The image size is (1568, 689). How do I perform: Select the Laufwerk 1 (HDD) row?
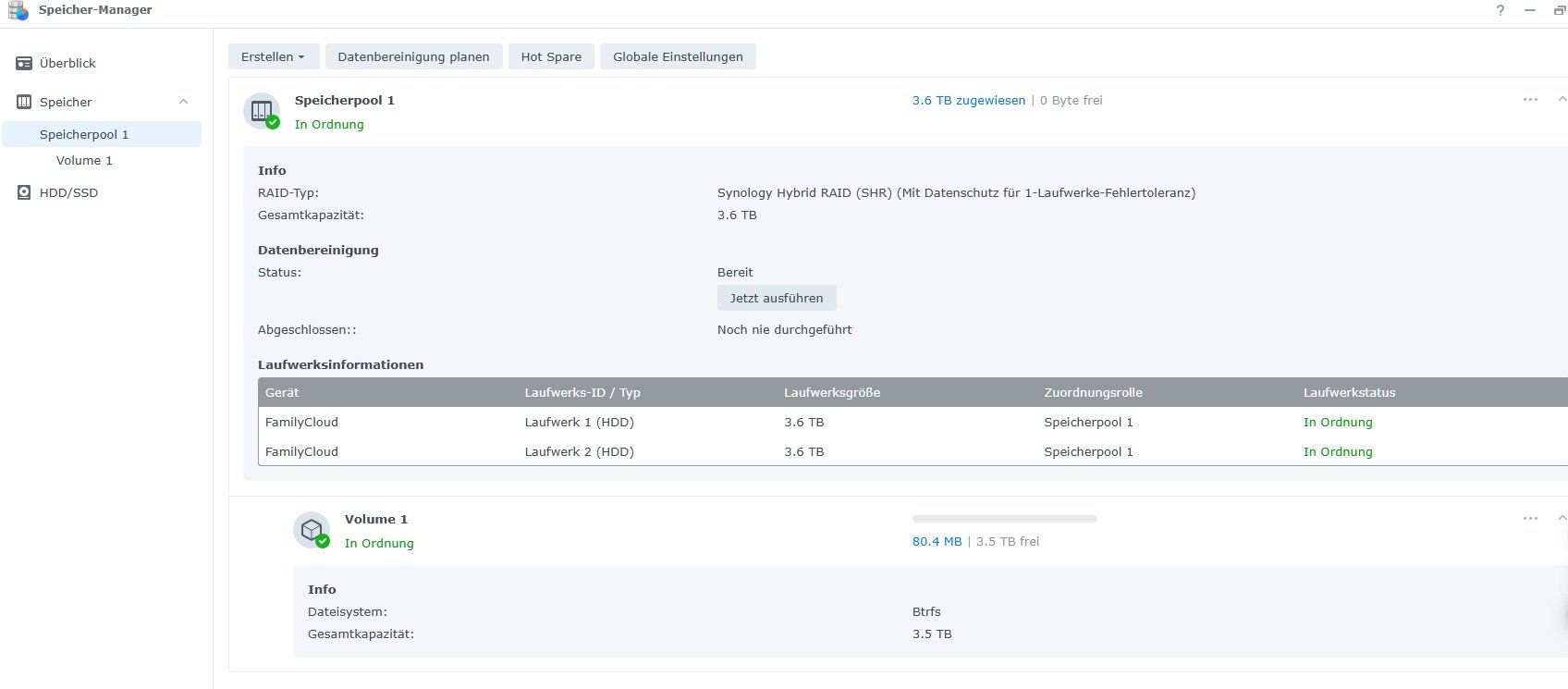click(x=913, y=422)
